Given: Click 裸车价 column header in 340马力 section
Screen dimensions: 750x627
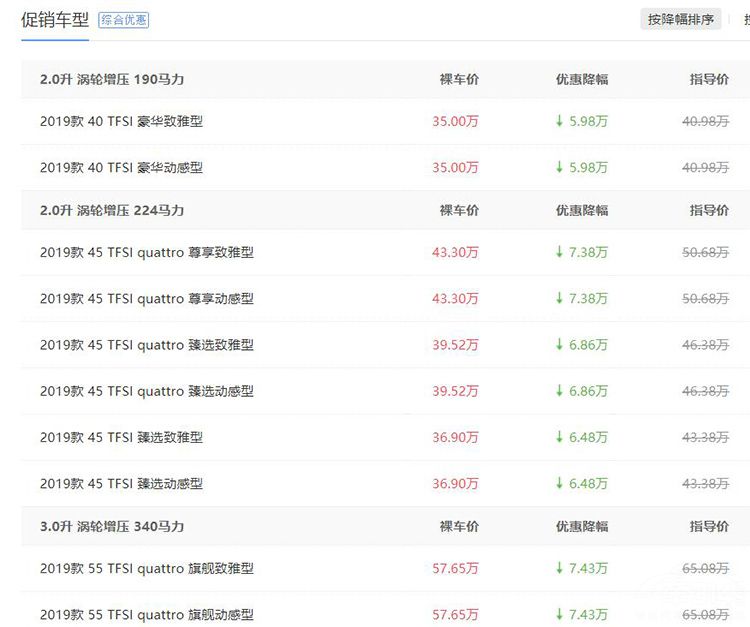Looking at the screenshot, I should pos(459,527).
